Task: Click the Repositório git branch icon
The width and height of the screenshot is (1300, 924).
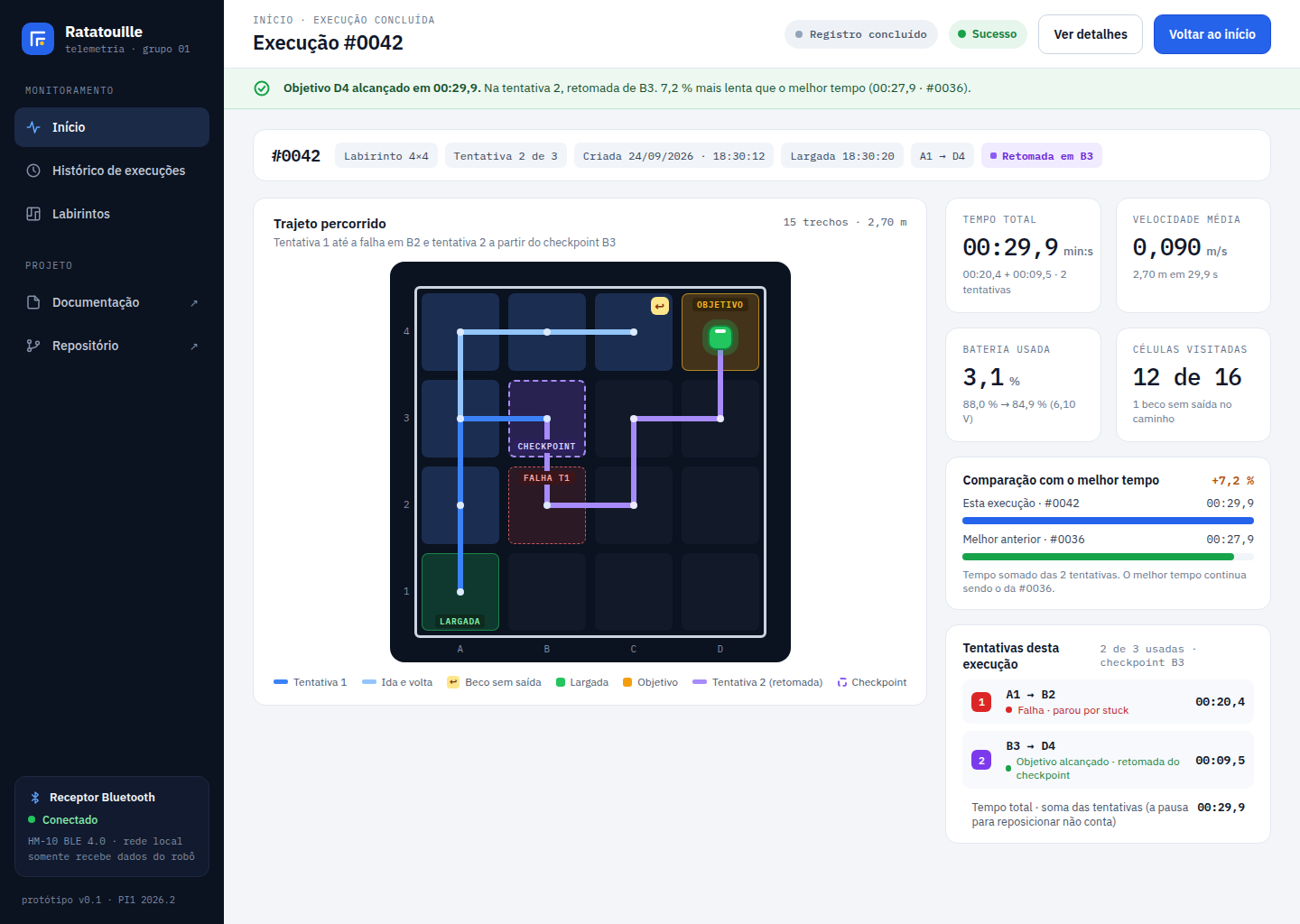Action: (33, 346)
